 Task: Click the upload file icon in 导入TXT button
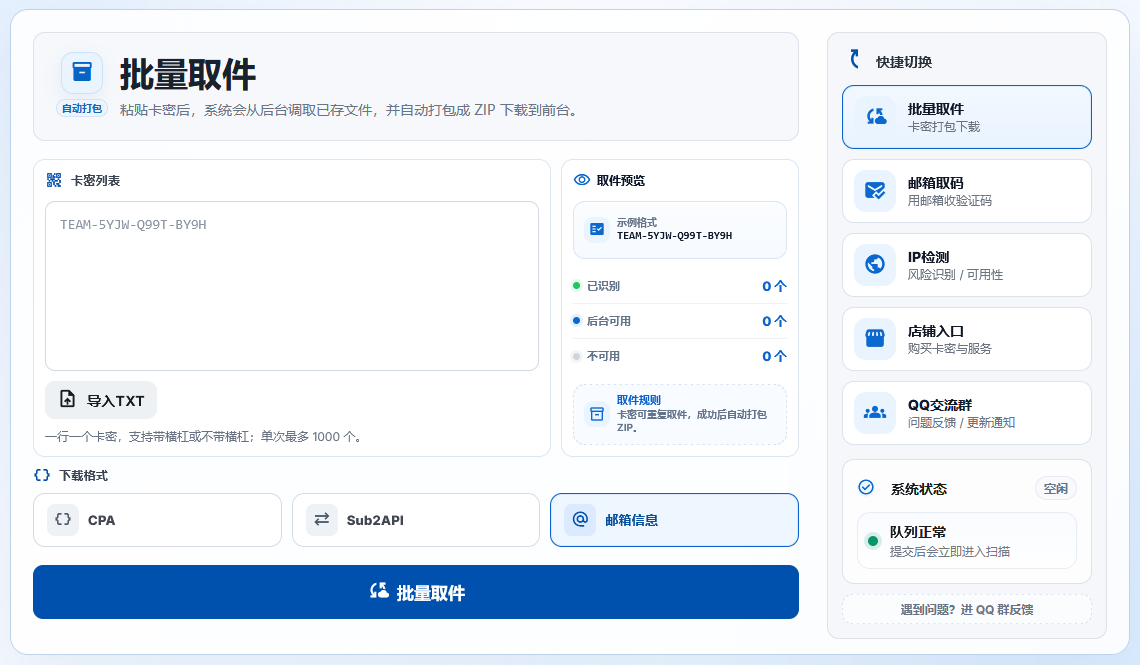coord(68,400)
